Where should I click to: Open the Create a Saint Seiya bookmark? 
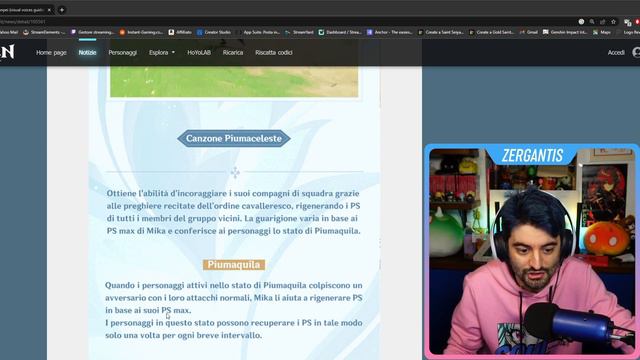[x=441, y=32]
